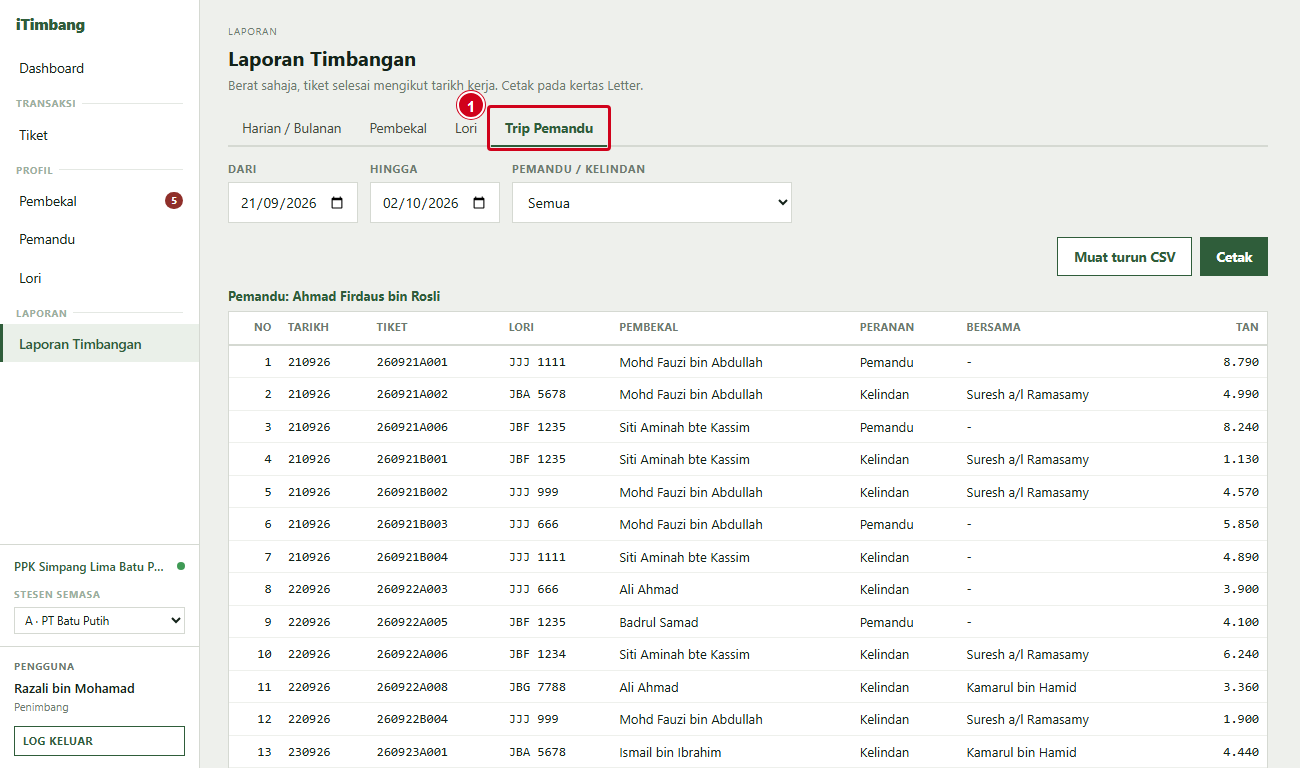Screen dimensions: 1300x768
Task: Click the BERSAMA column header
Action: 993,327
